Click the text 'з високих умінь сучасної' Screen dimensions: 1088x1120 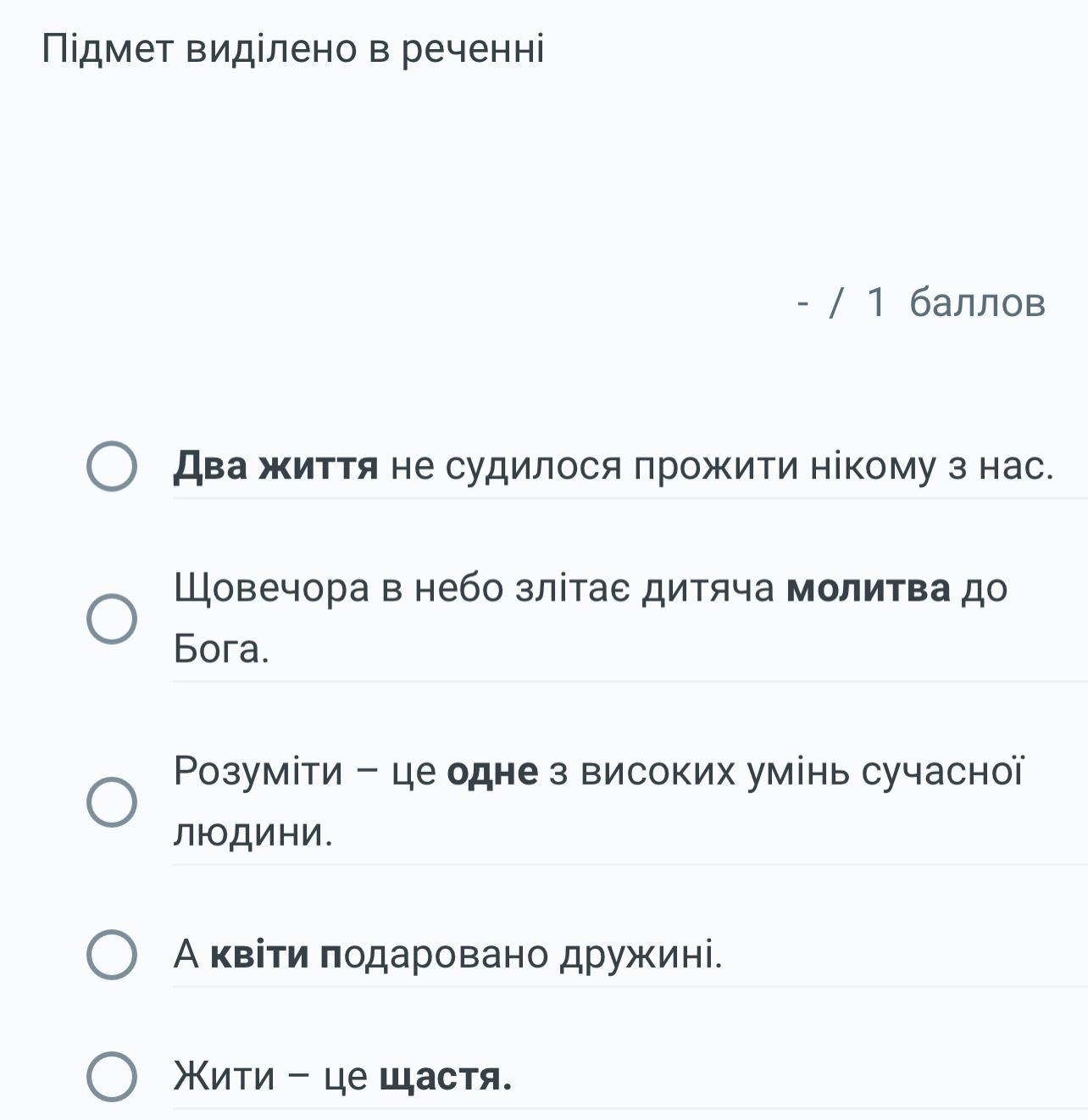(787, 771)
